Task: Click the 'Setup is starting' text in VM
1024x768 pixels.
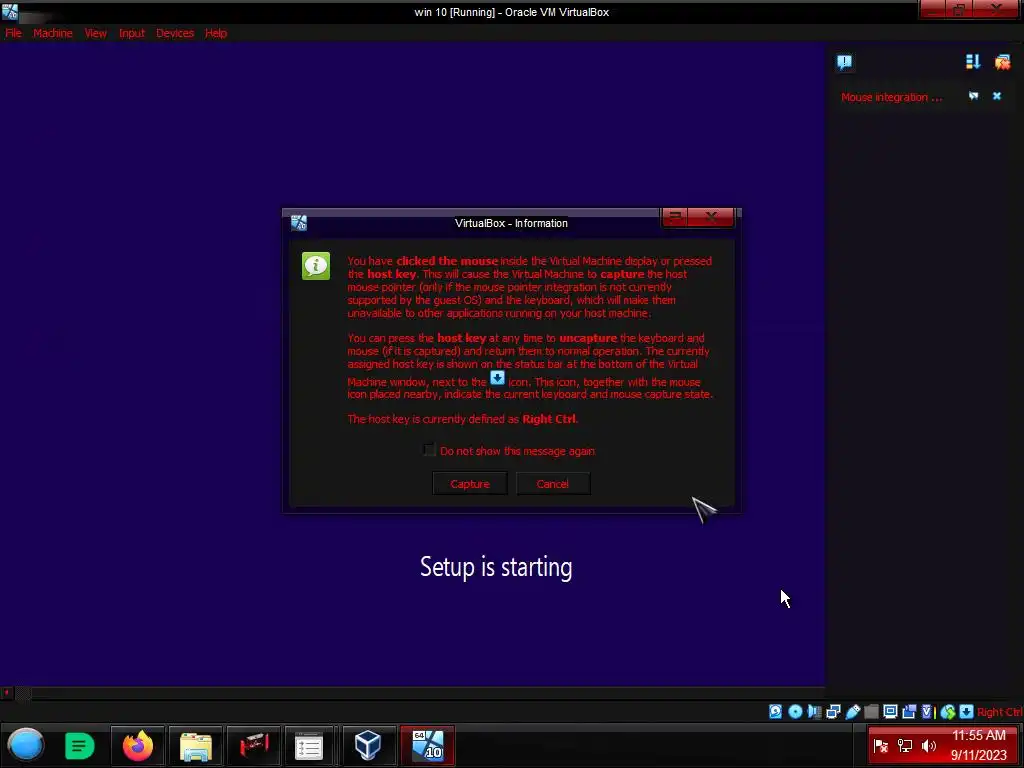Action: (496, 567)
